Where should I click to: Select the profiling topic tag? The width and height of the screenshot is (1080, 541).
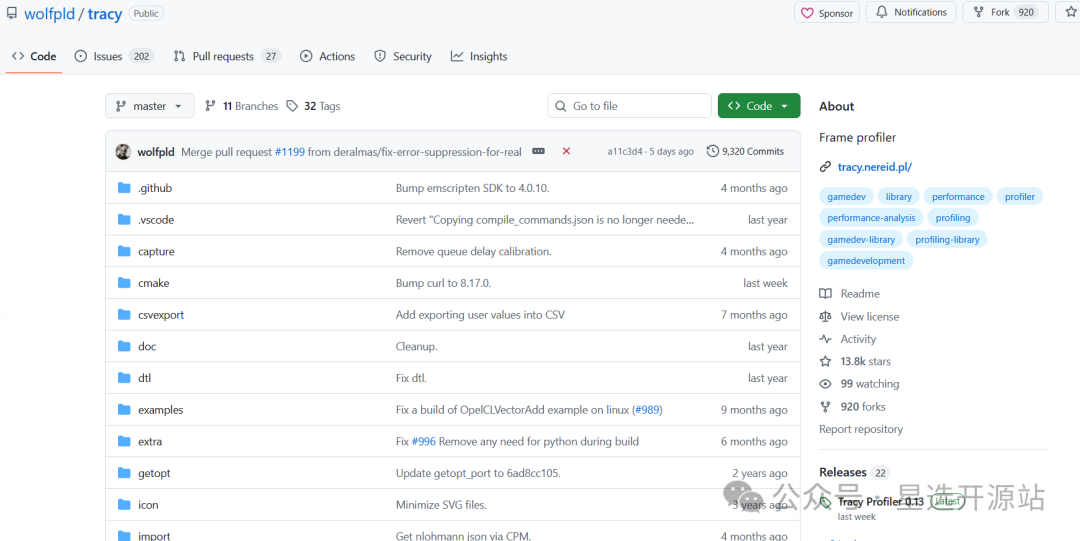(x=953, y=218)
